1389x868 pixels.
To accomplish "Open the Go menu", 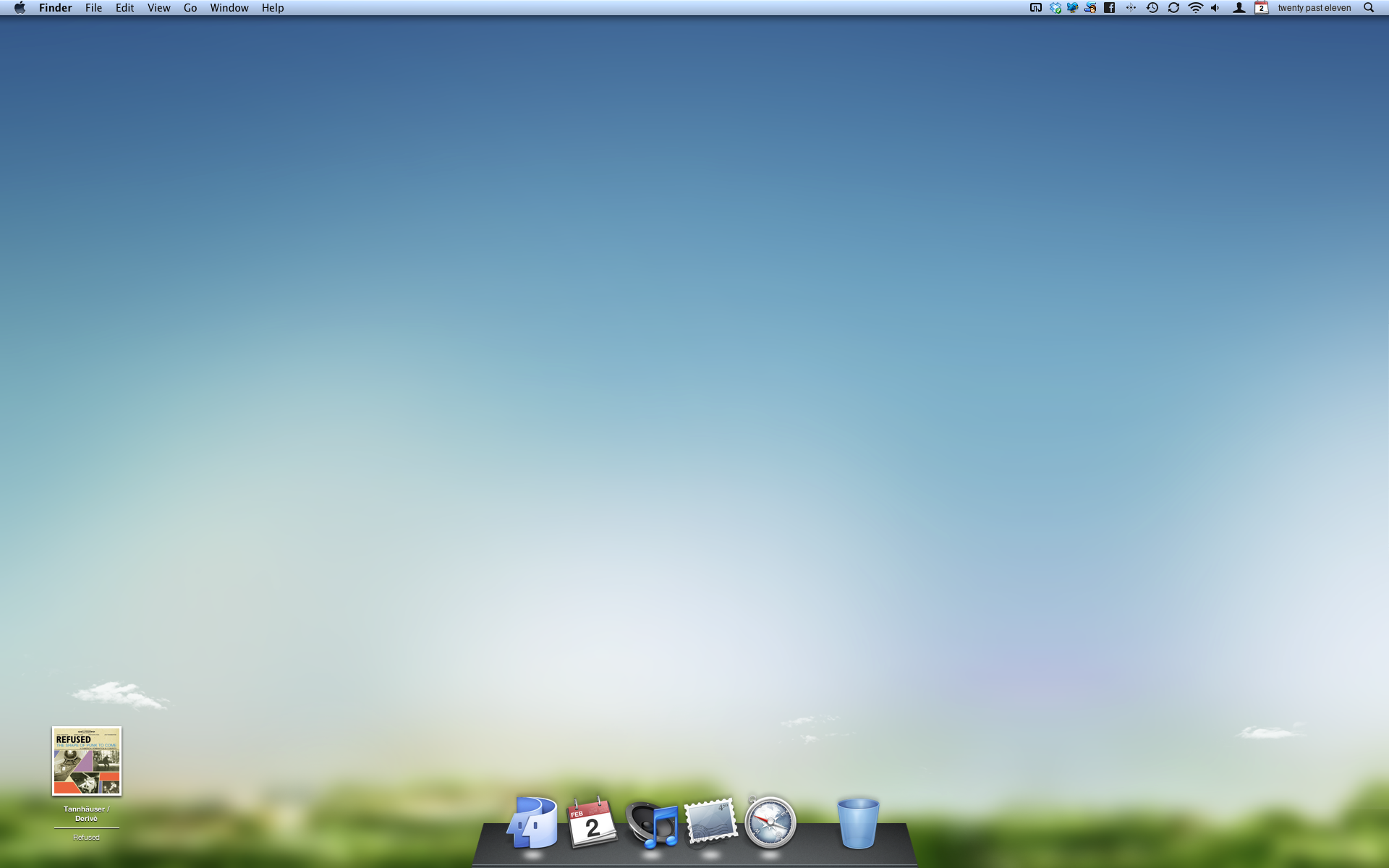I will 190,8.
